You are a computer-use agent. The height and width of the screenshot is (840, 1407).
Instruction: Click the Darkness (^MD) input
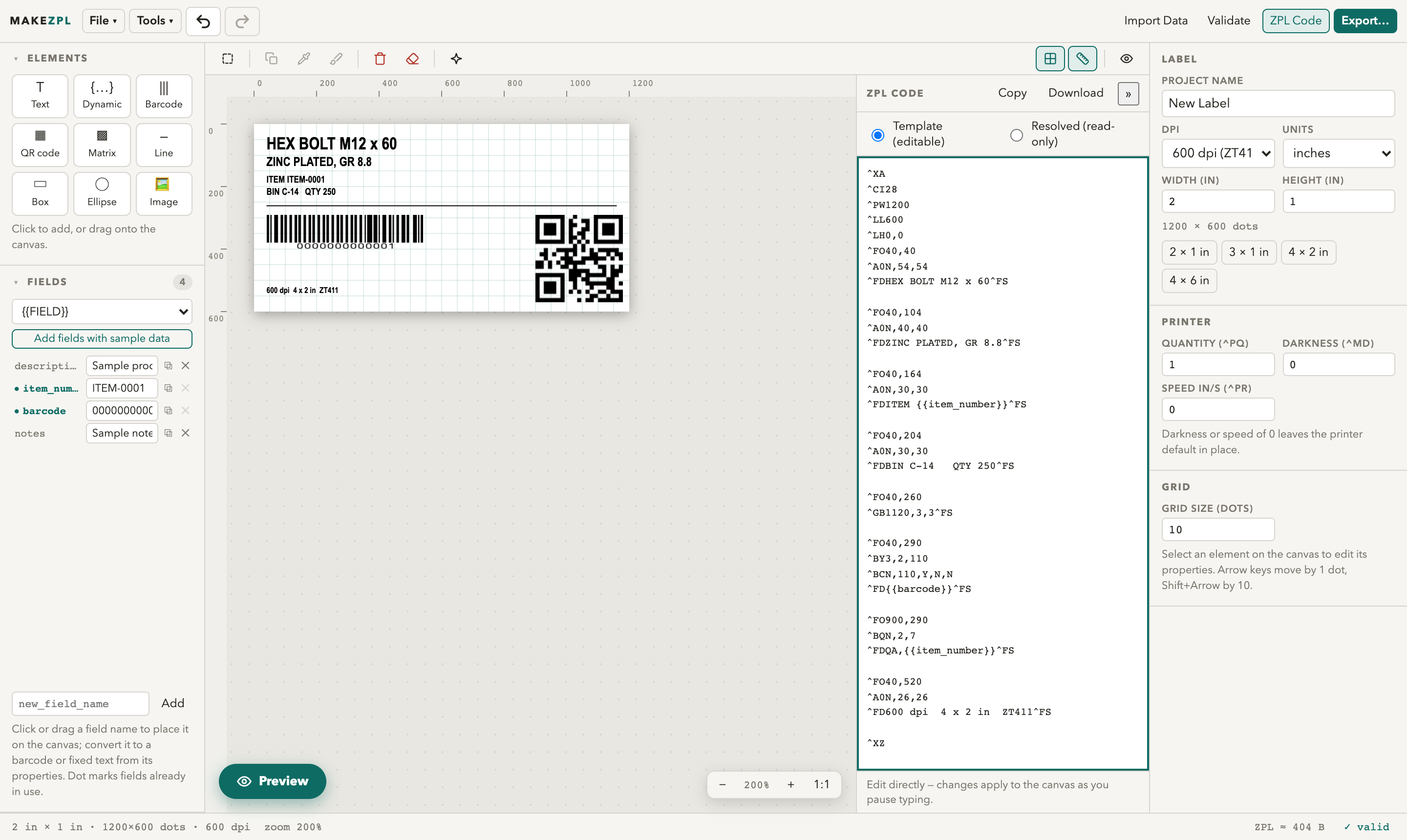1339,364
